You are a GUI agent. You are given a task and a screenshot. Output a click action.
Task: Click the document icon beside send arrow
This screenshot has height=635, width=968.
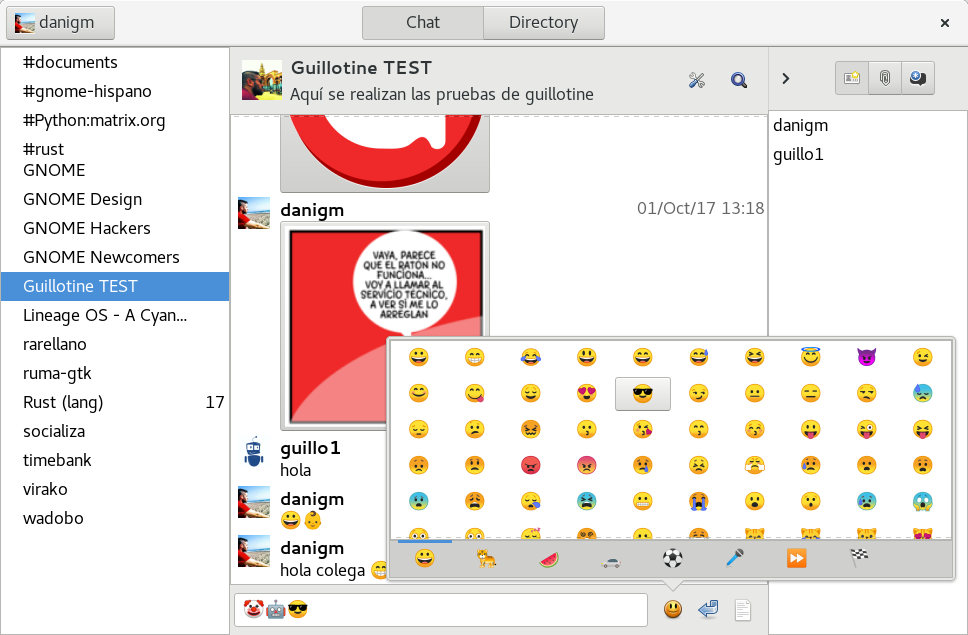tap(743, 610)
